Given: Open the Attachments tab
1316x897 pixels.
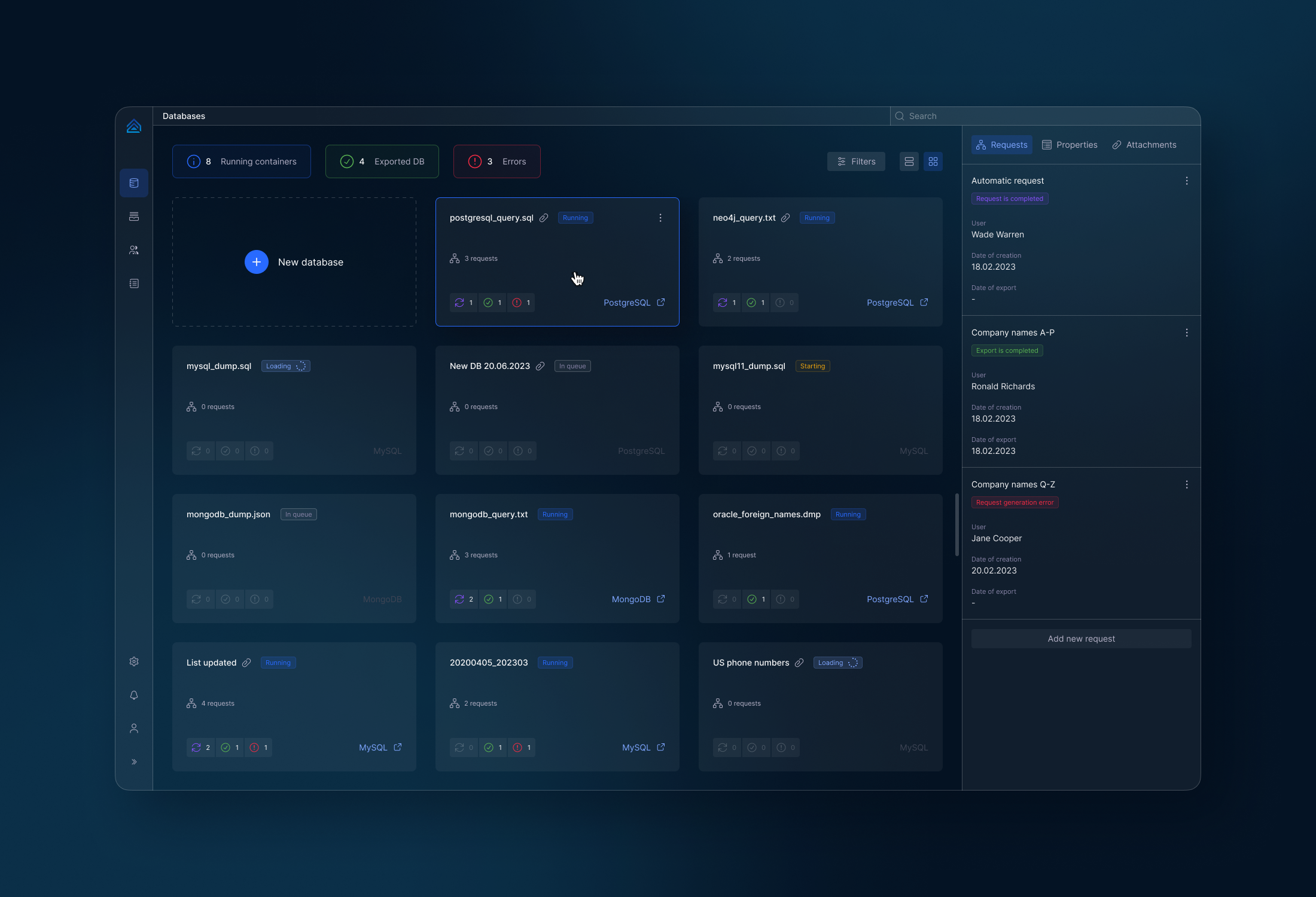Looking at the screenshot, I should [1144, 144].
